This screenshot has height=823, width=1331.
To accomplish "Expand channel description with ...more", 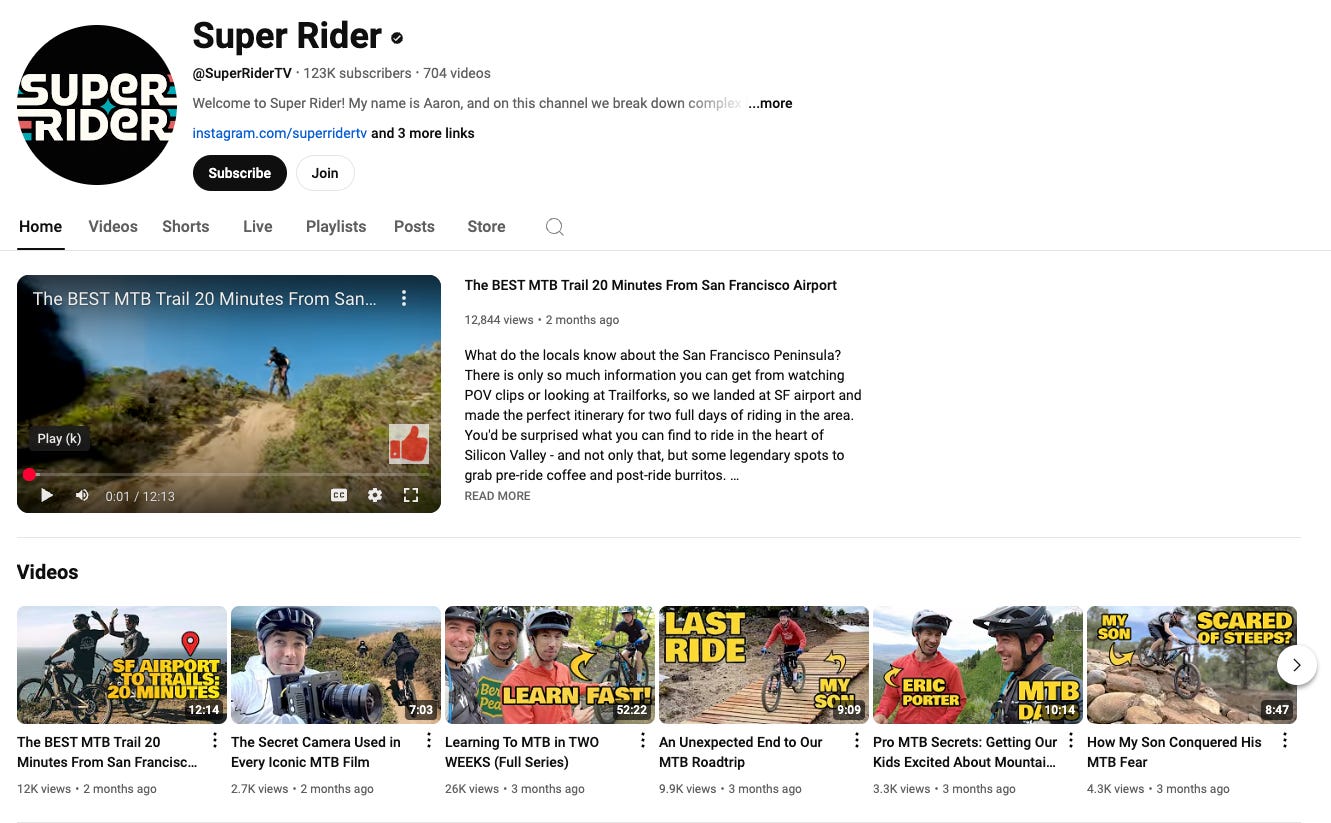I will [x=770, y=103].
